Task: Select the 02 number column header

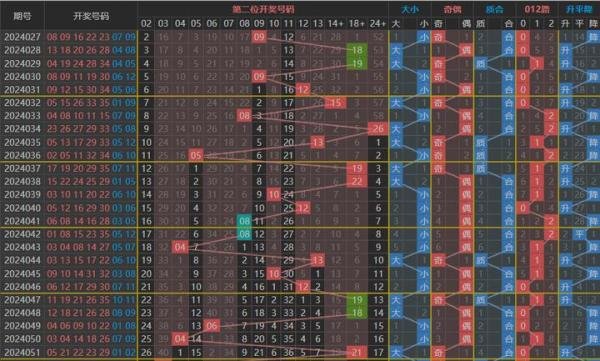Action: [x=146, y=24]
